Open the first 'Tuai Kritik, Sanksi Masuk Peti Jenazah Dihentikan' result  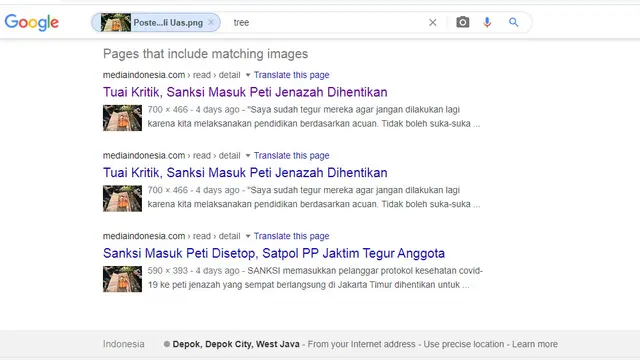coord(245,92)
